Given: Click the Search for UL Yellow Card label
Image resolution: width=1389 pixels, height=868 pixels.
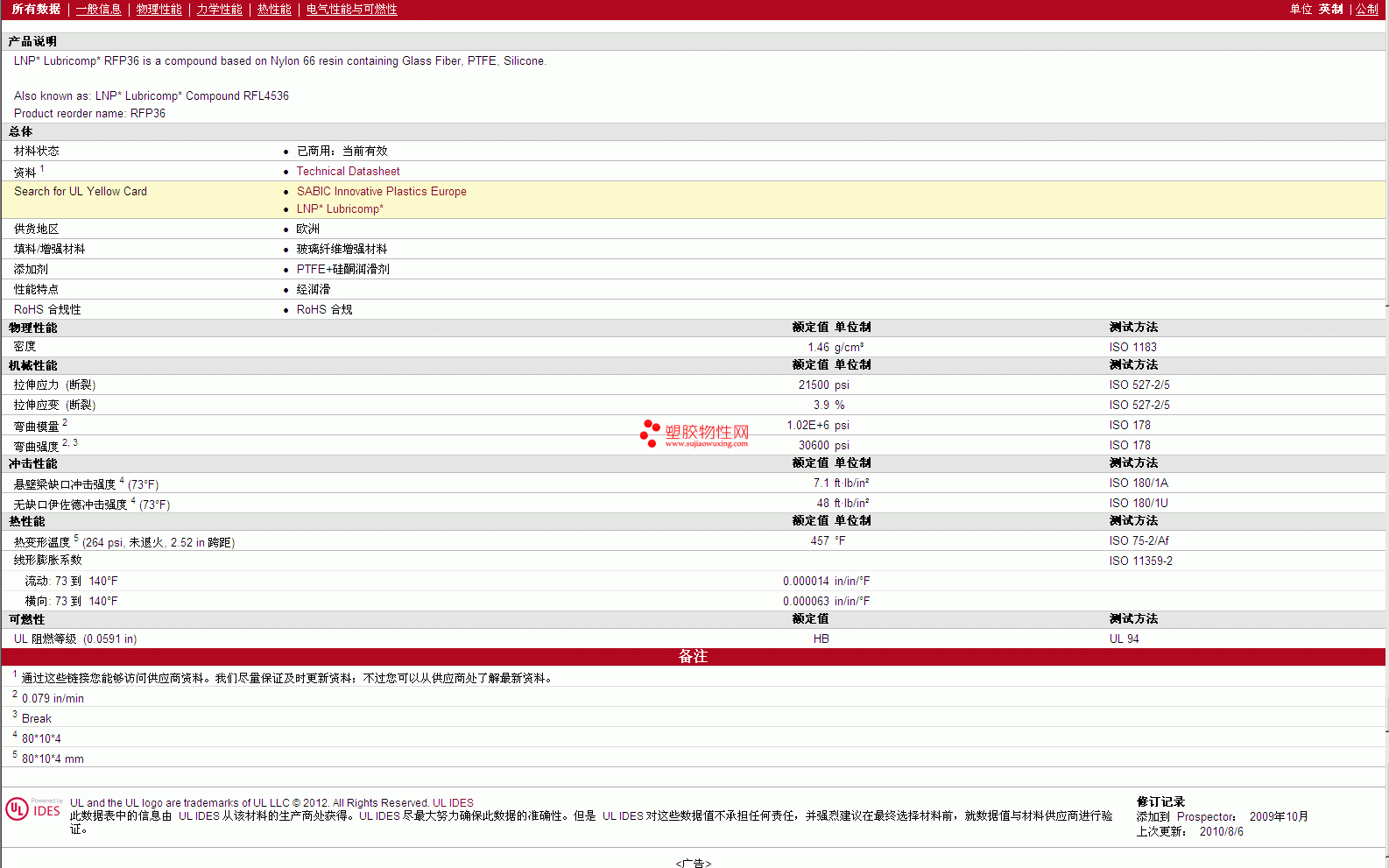Looking at the screenshot, I should [x=81, y=192].
